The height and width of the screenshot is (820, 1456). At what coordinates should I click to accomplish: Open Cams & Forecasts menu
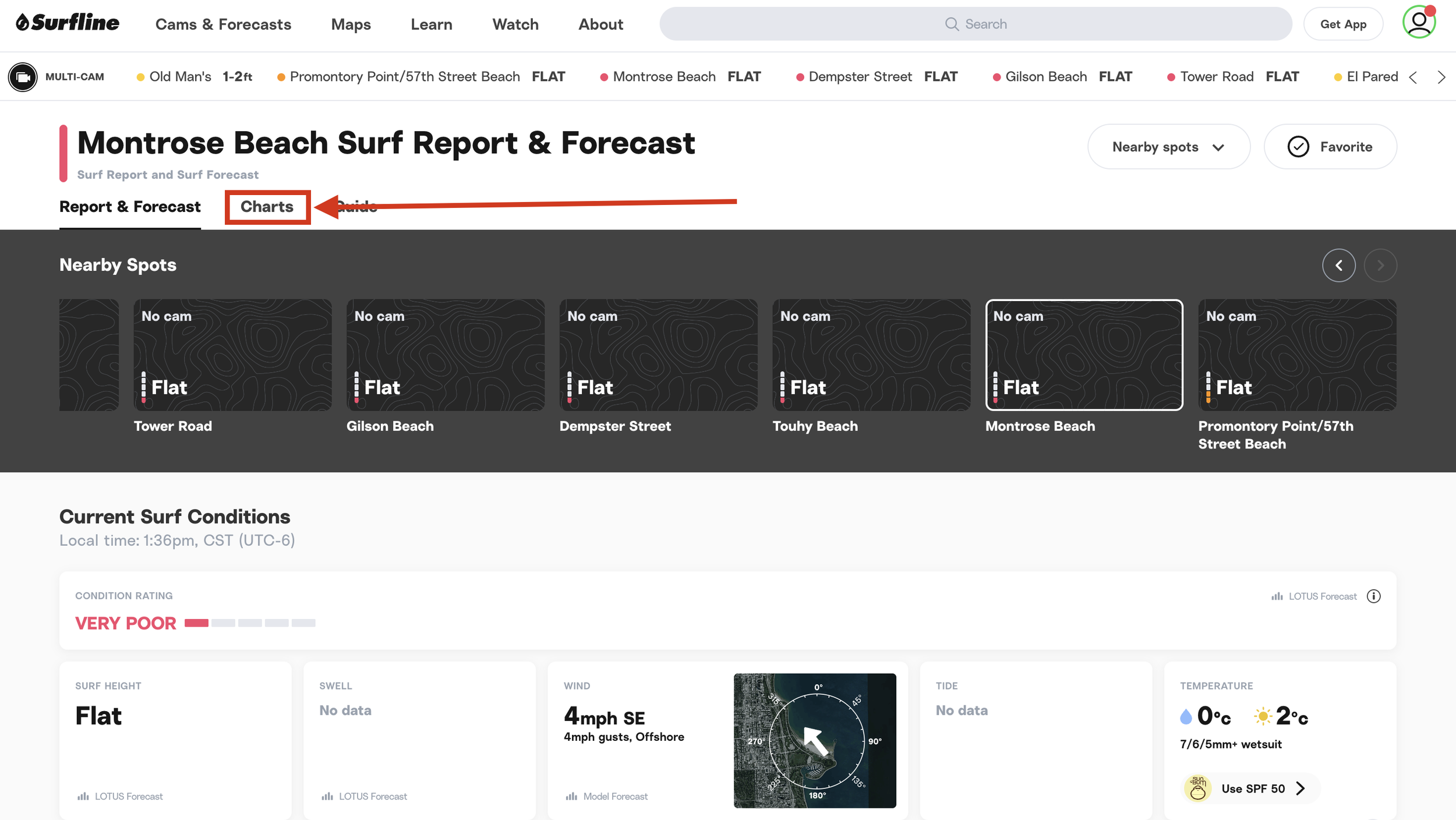click(223, 24)
